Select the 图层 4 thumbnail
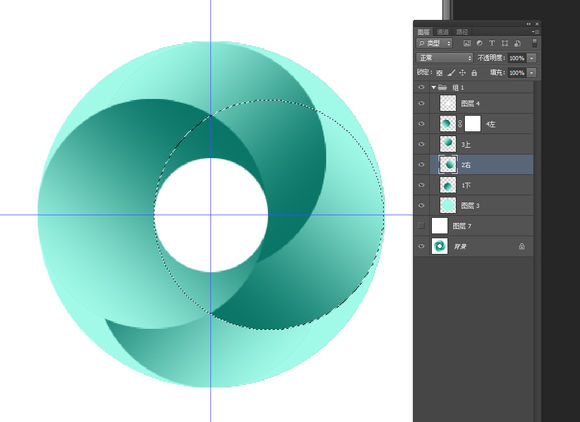The image size is (580, 422). (448, 103)
